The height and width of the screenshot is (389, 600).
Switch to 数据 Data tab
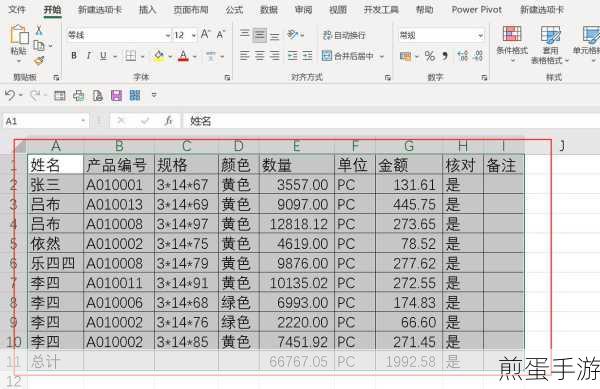pyautogui.click(x=269, y=10)
